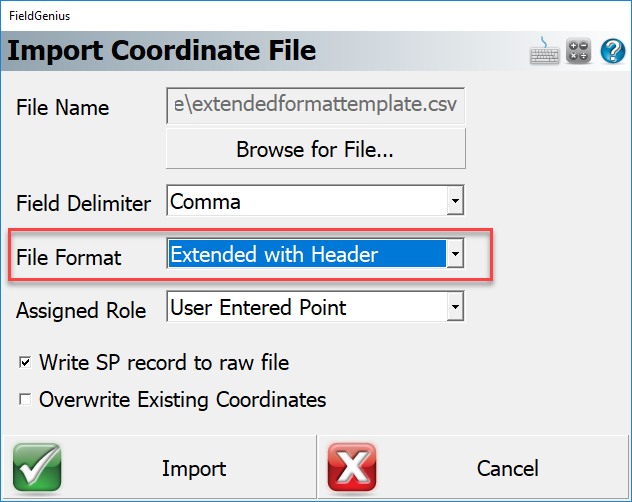This screenshot has height=502, width=632.
Task: Click the 'User Entered Point' role box
Action: (306, 308)
